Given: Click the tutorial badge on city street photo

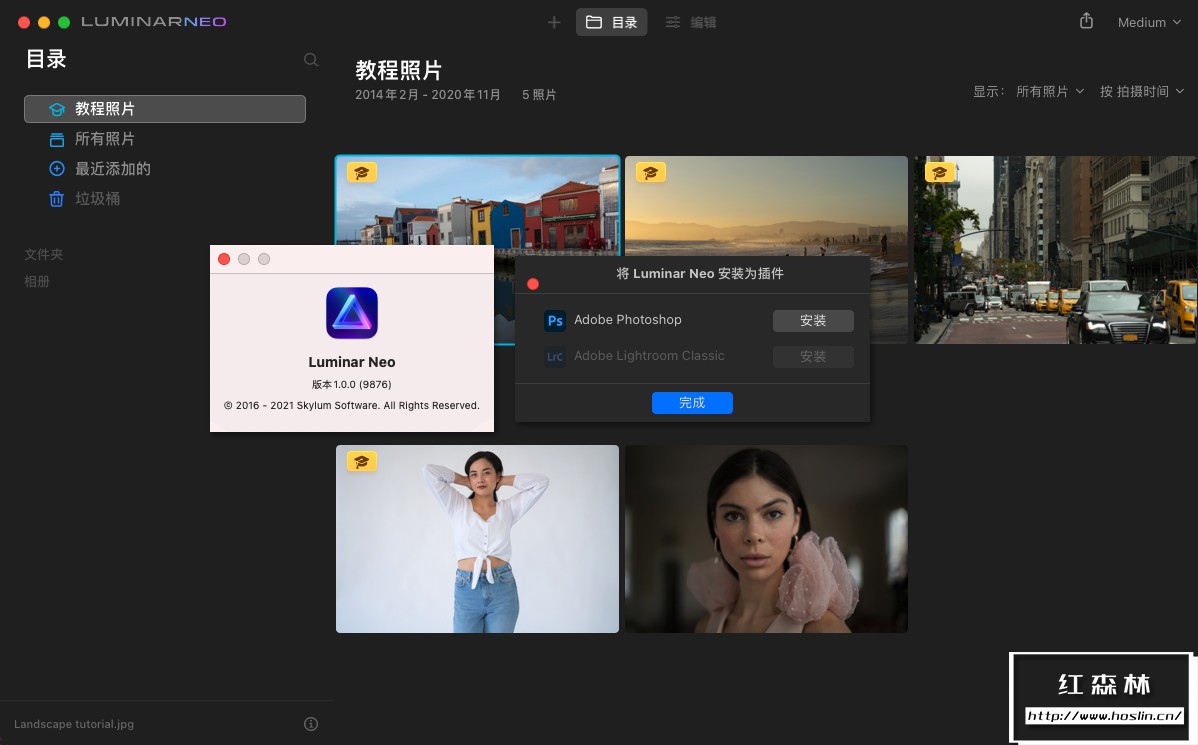Looking at the screenshot, I should 940,173.
